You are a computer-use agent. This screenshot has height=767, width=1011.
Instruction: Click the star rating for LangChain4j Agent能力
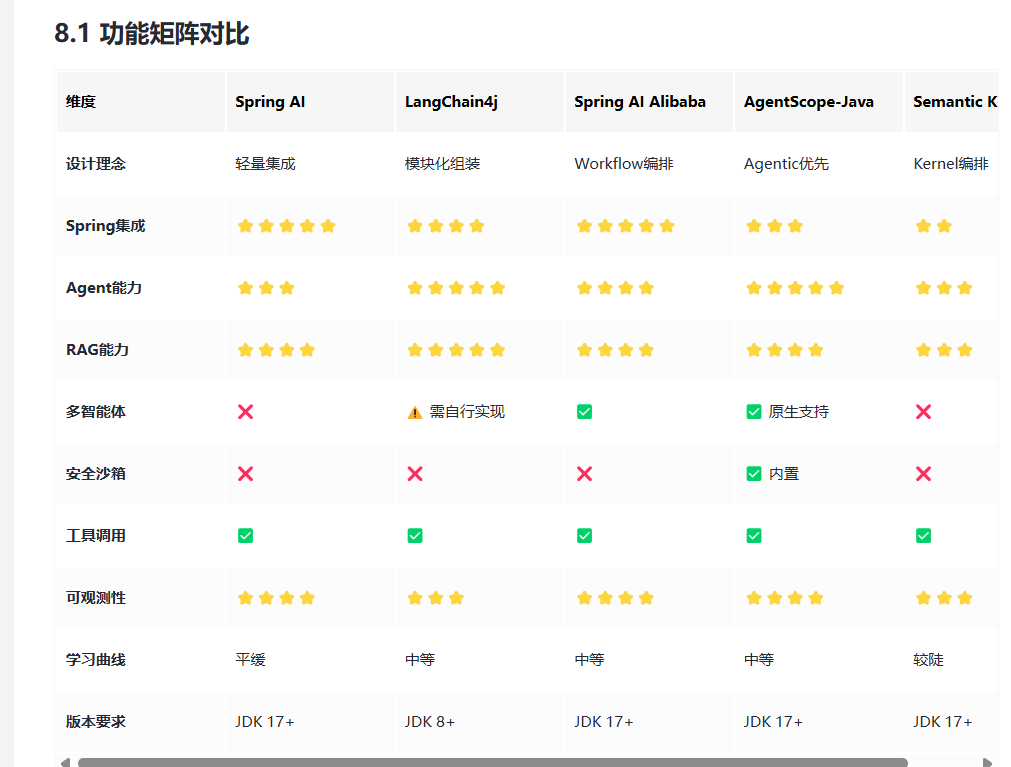456,287
